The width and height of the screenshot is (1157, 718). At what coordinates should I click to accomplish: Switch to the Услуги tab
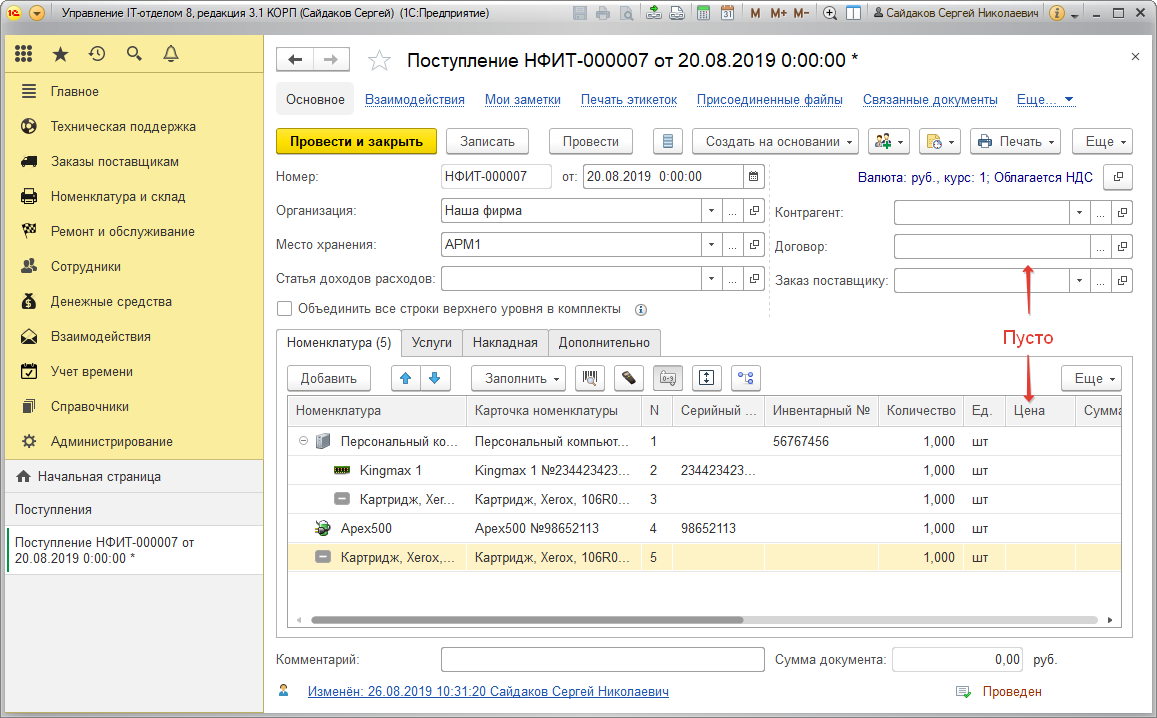pos(432,342)
